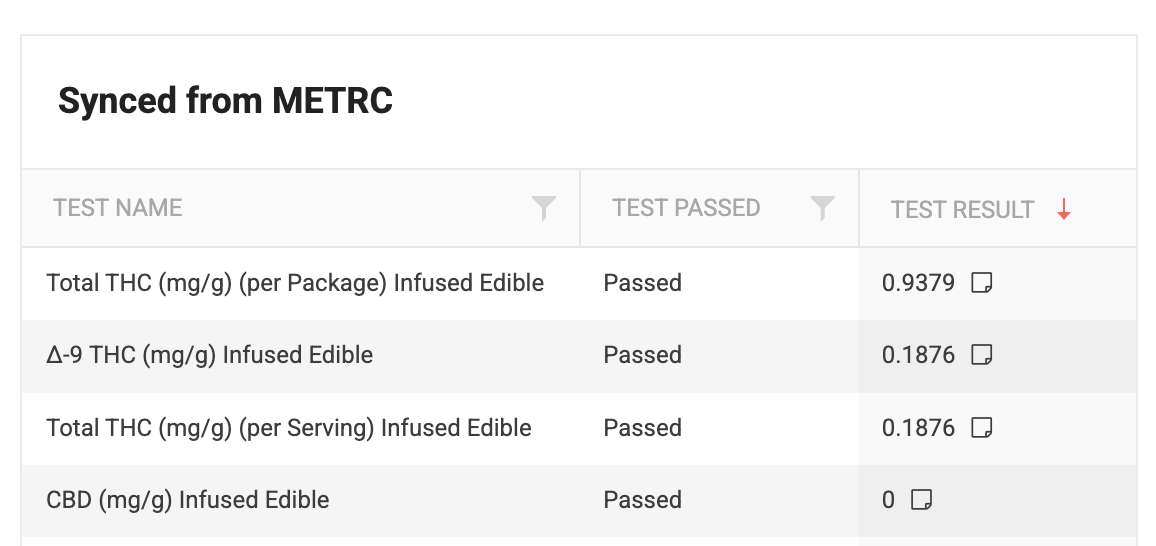Open the Test Name column filter
Screen dimensions: 1156x546
543,208
